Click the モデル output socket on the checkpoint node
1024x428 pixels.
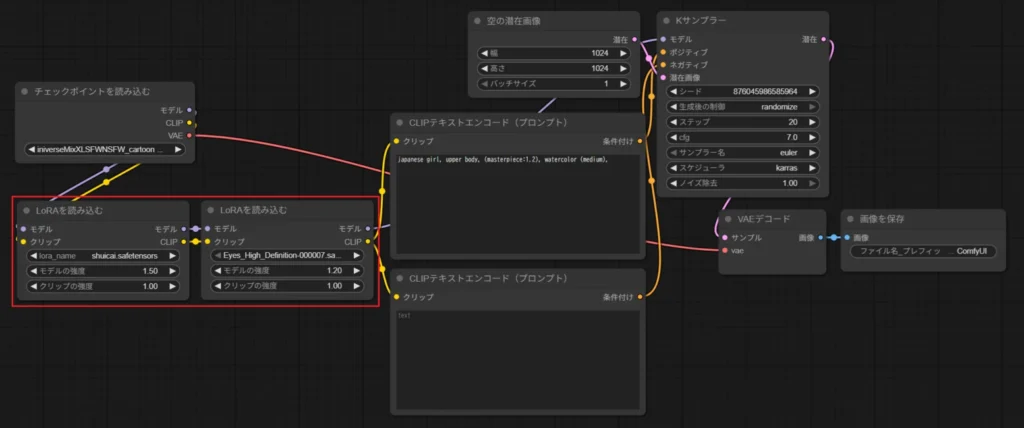pyautogui.click(x=189, y=110)
